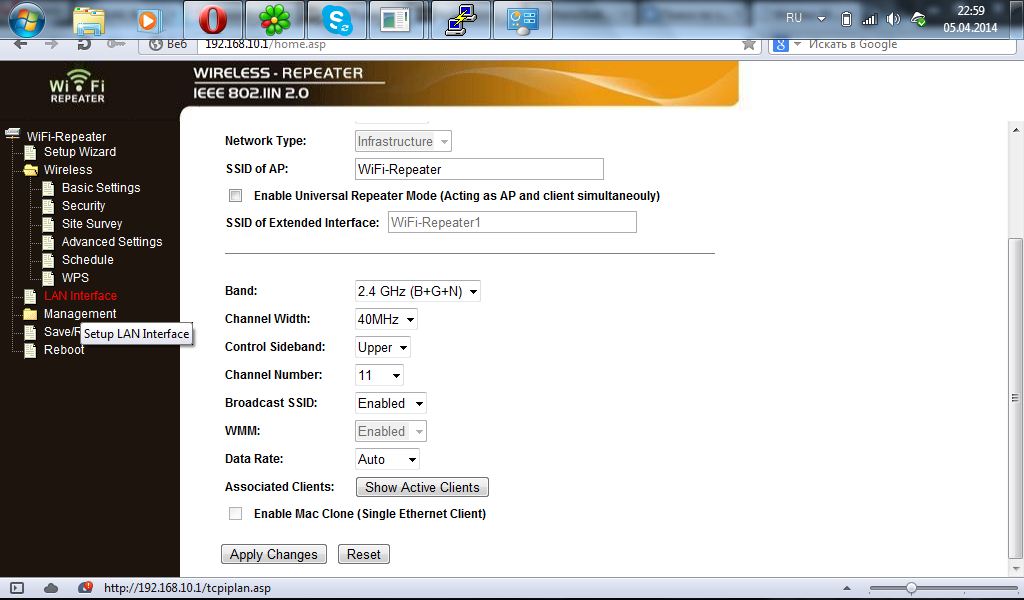Open the Network Type dropdown

coord(403,141)
